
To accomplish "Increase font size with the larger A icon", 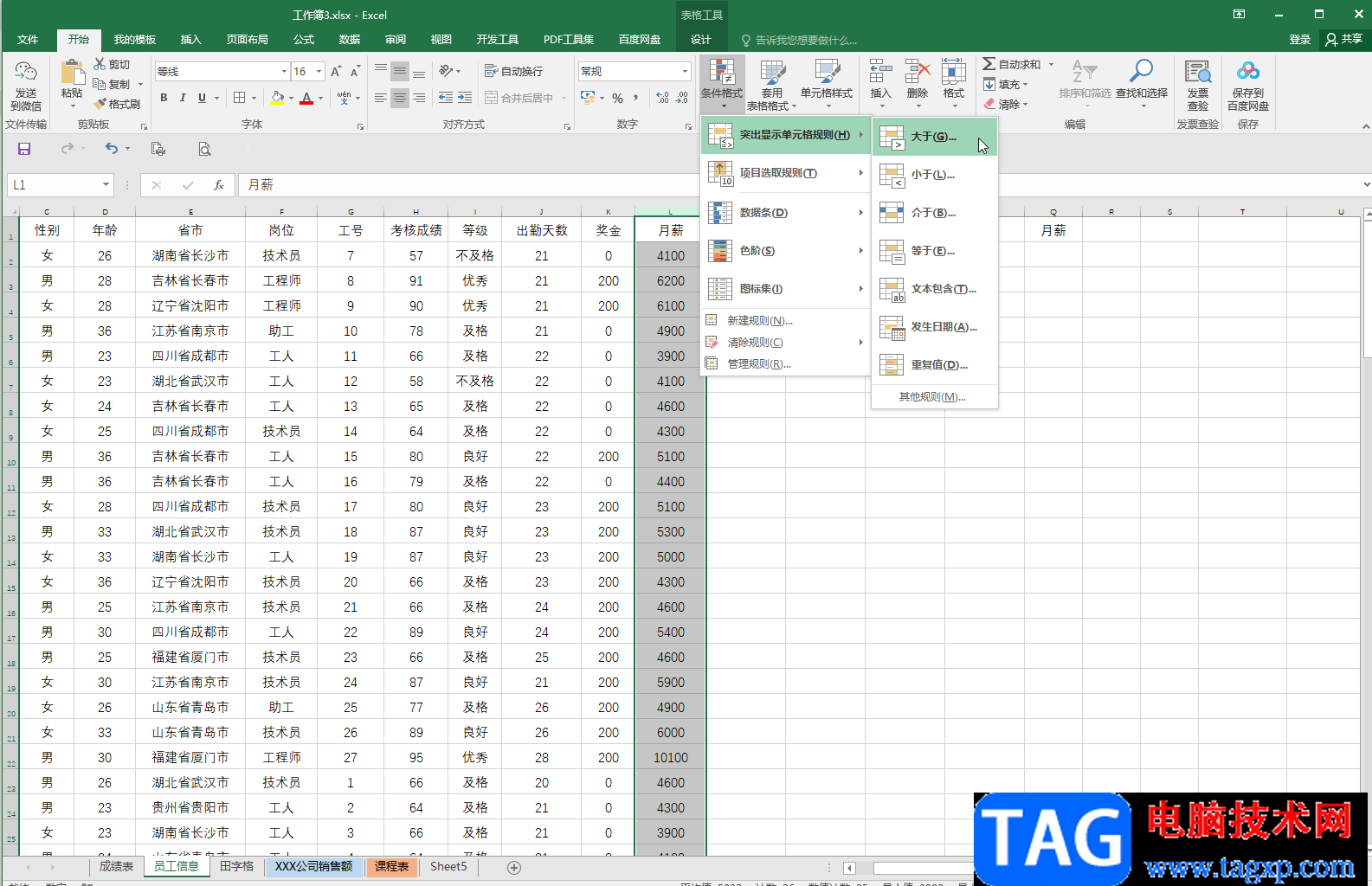I will tap(336, 71).
